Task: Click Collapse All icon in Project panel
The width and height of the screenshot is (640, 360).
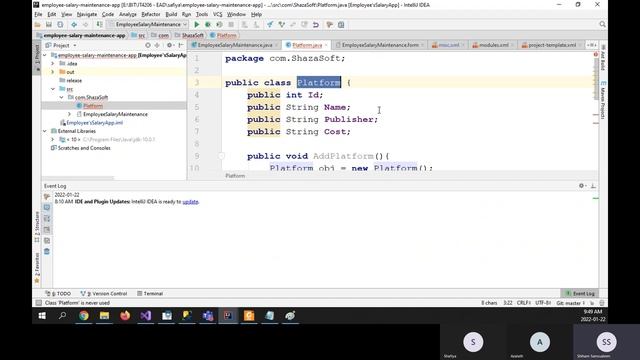Action: (157, 45)
